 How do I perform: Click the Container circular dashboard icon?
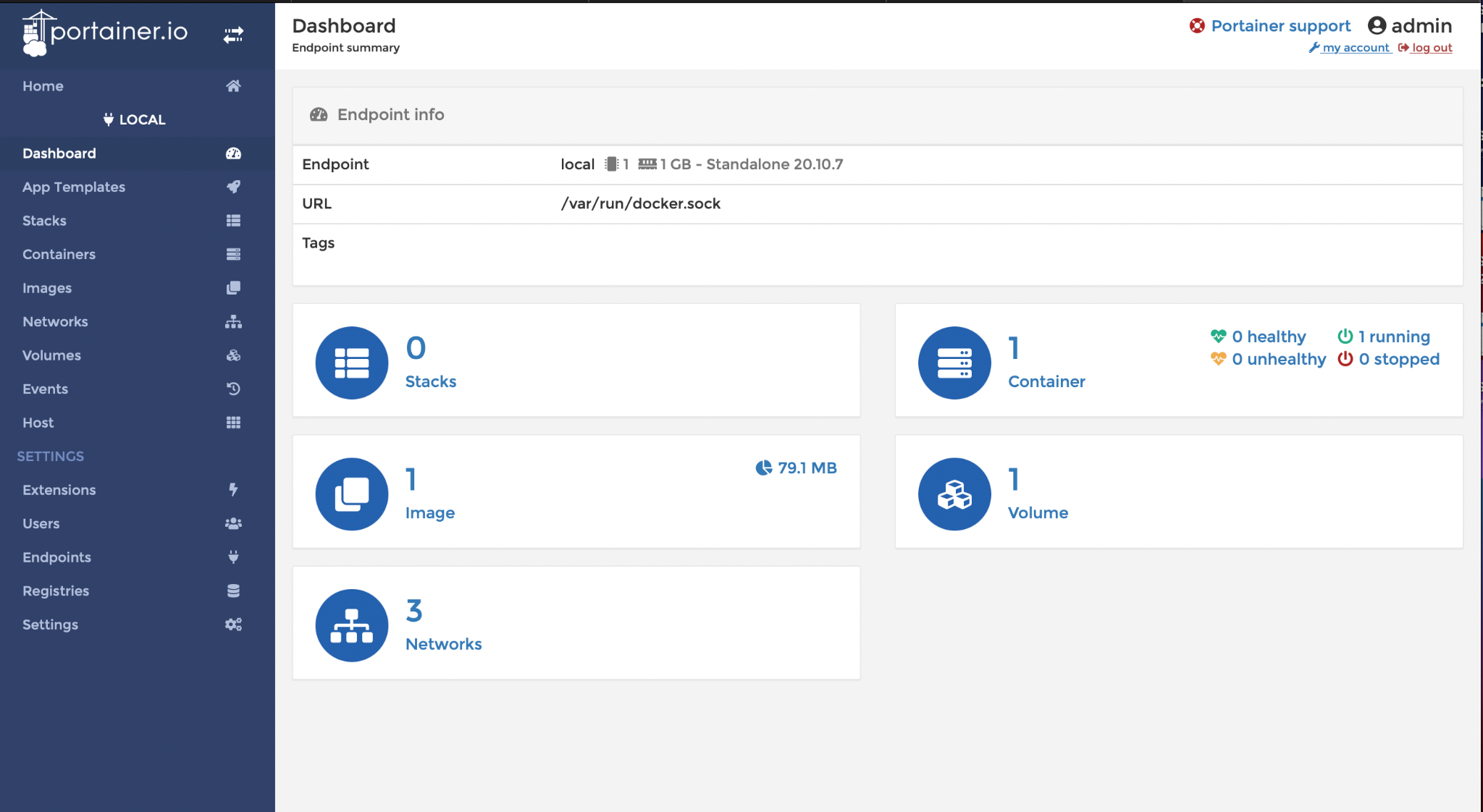pos(954,363)
